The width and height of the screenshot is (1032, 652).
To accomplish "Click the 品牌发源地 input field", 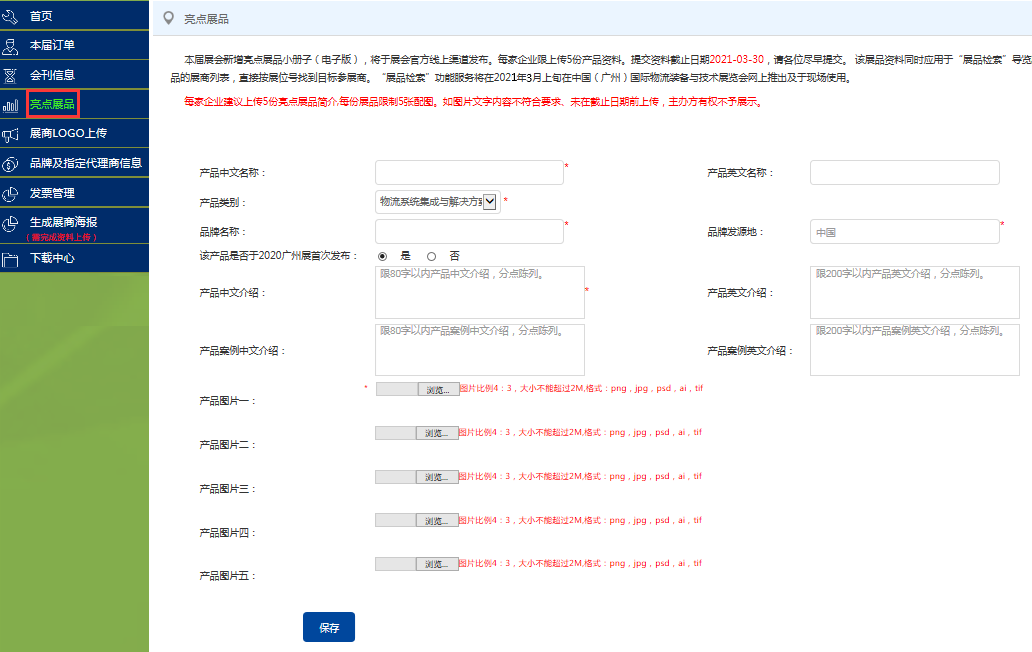I will (904, 232).
